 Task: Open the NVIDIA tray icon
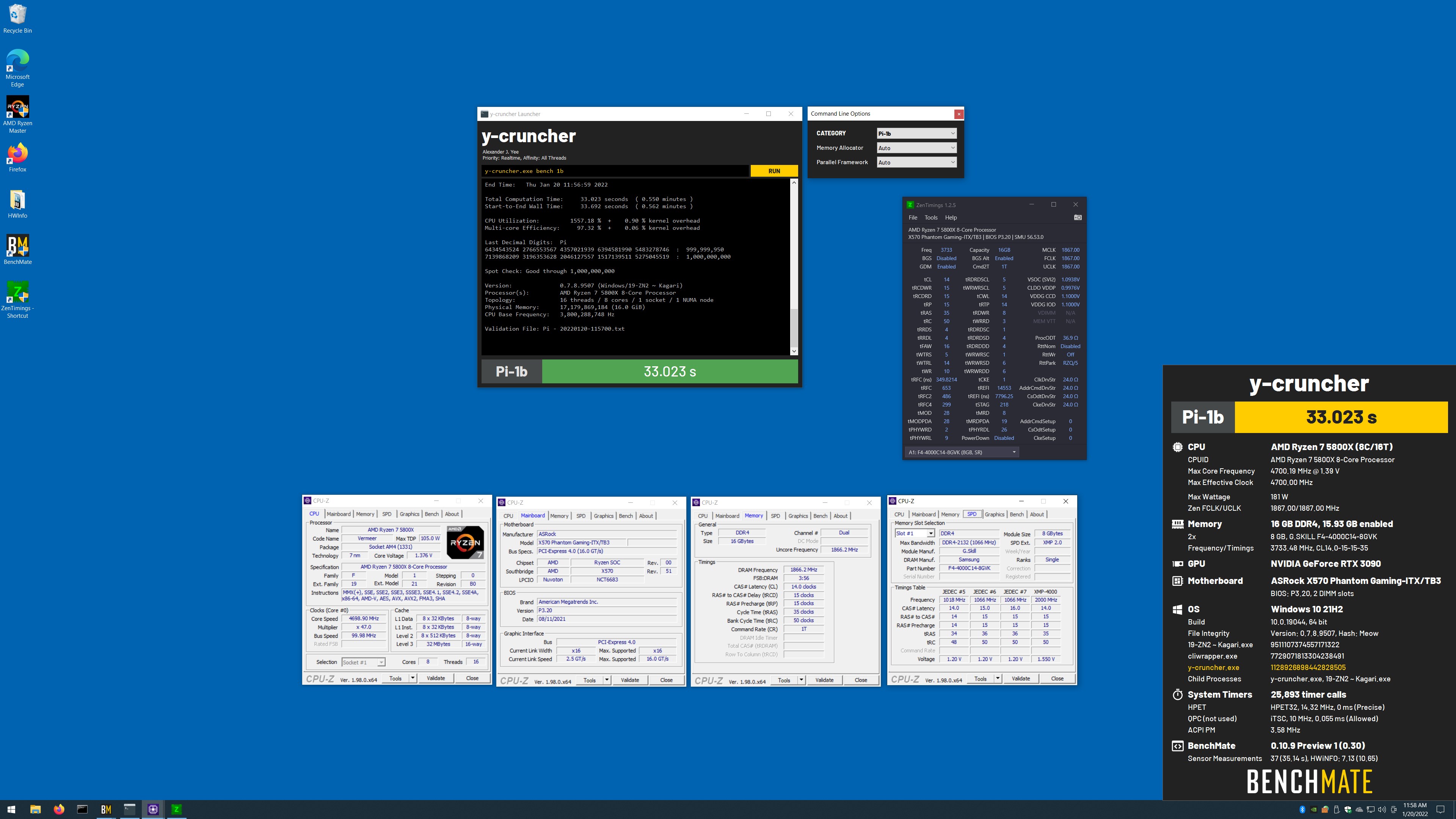coord(1314,810)
